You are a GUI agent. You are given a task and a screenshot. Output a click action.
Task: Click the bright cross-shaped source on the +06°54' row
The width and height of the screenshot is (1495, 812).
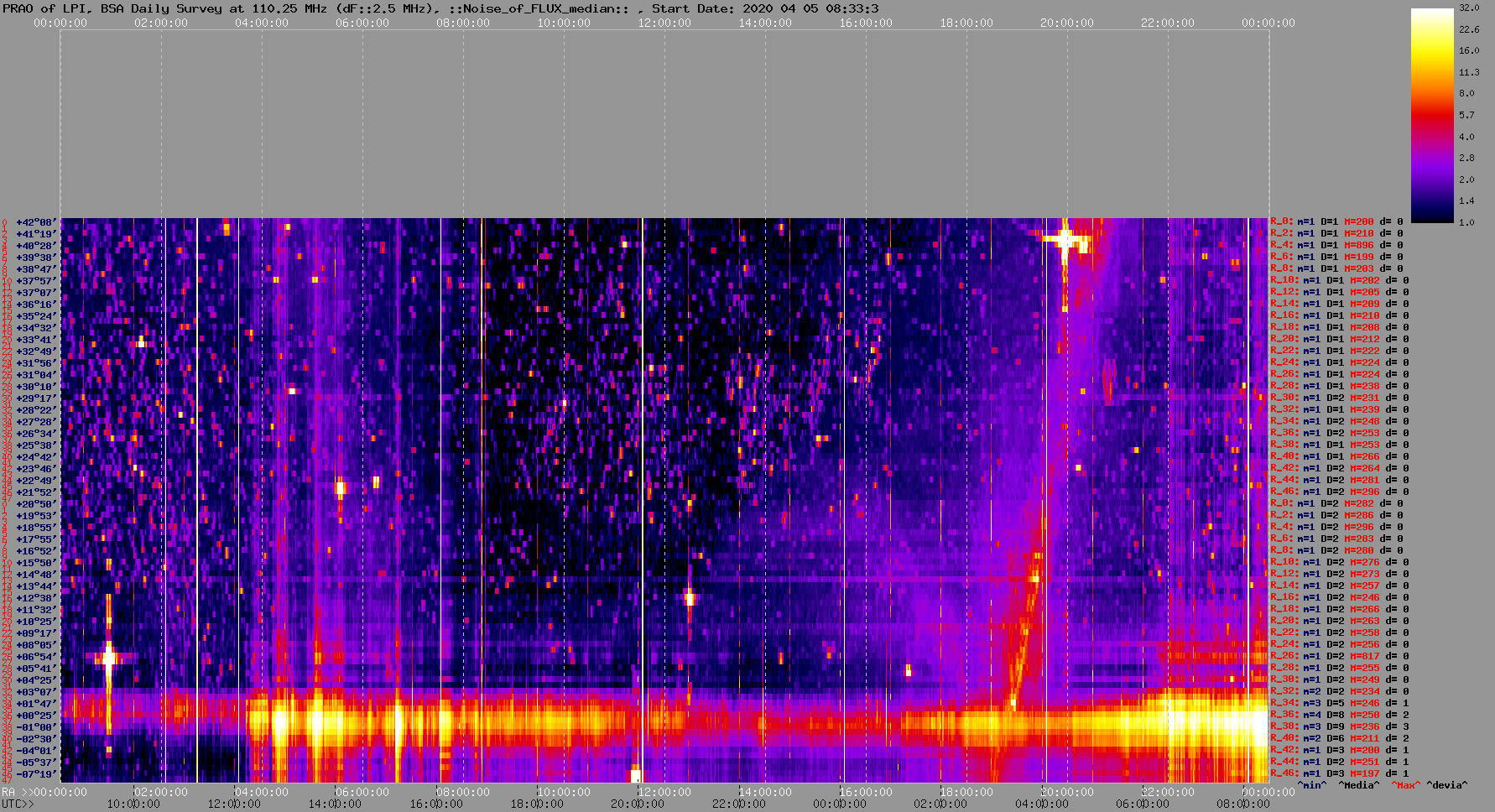[108, 658]
